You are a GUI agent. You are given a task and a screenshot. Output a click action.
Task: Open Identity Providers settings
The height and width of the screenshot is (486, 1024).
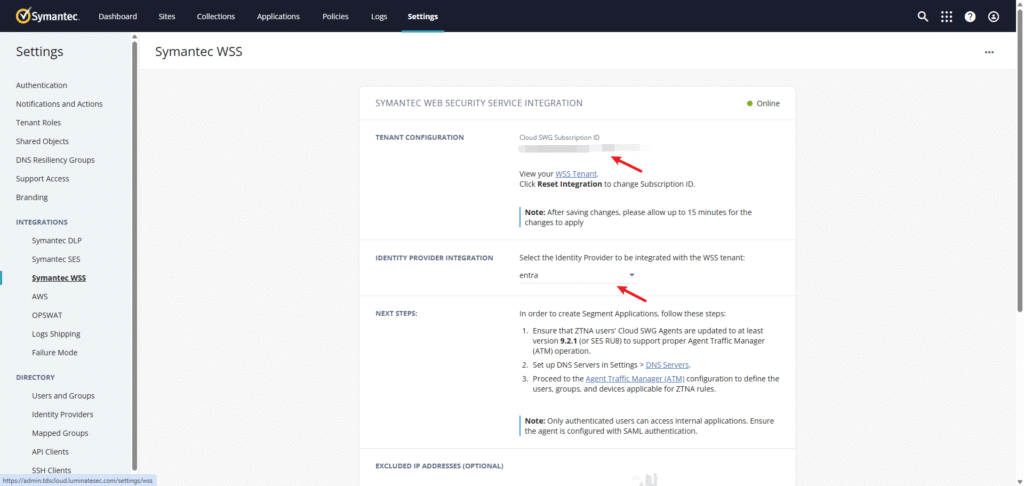(62, 414)
